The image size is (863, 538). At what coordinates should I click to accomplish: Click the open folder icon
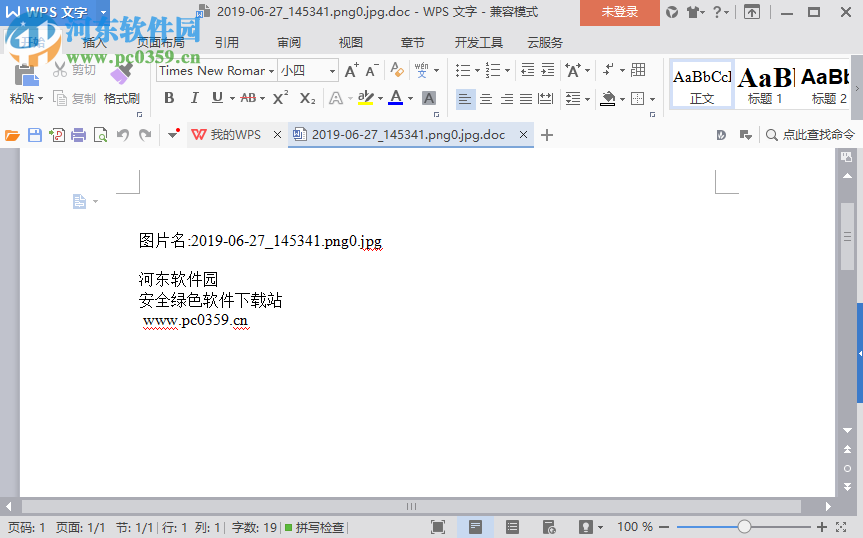click(12, 135)
